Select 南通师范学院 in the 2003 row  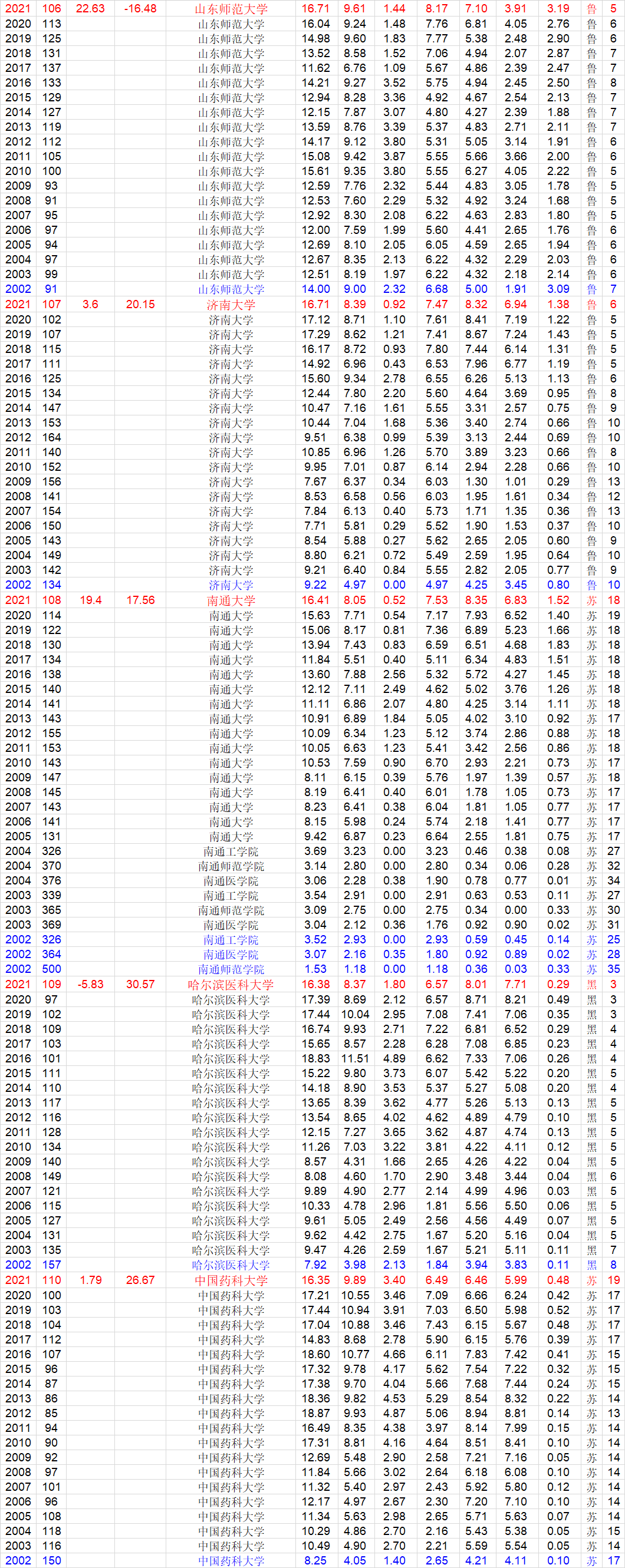point(231,910)
